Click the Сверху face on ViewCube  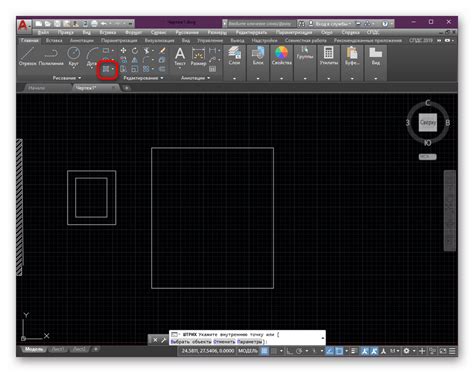[x=428, y=122]
